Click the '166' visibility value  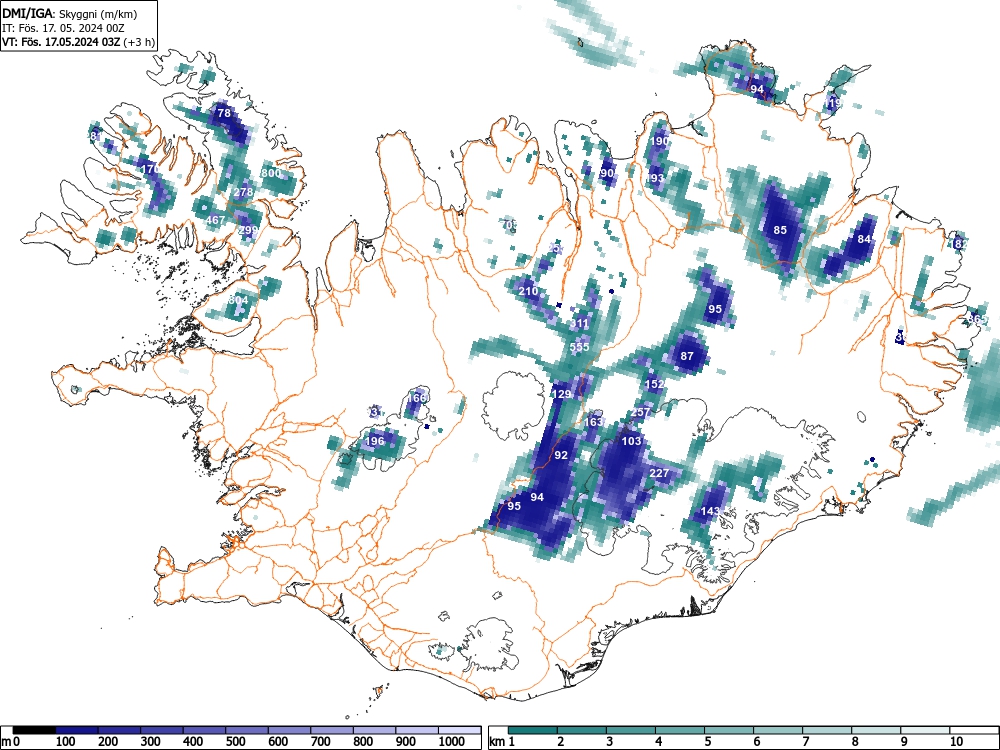416,398
